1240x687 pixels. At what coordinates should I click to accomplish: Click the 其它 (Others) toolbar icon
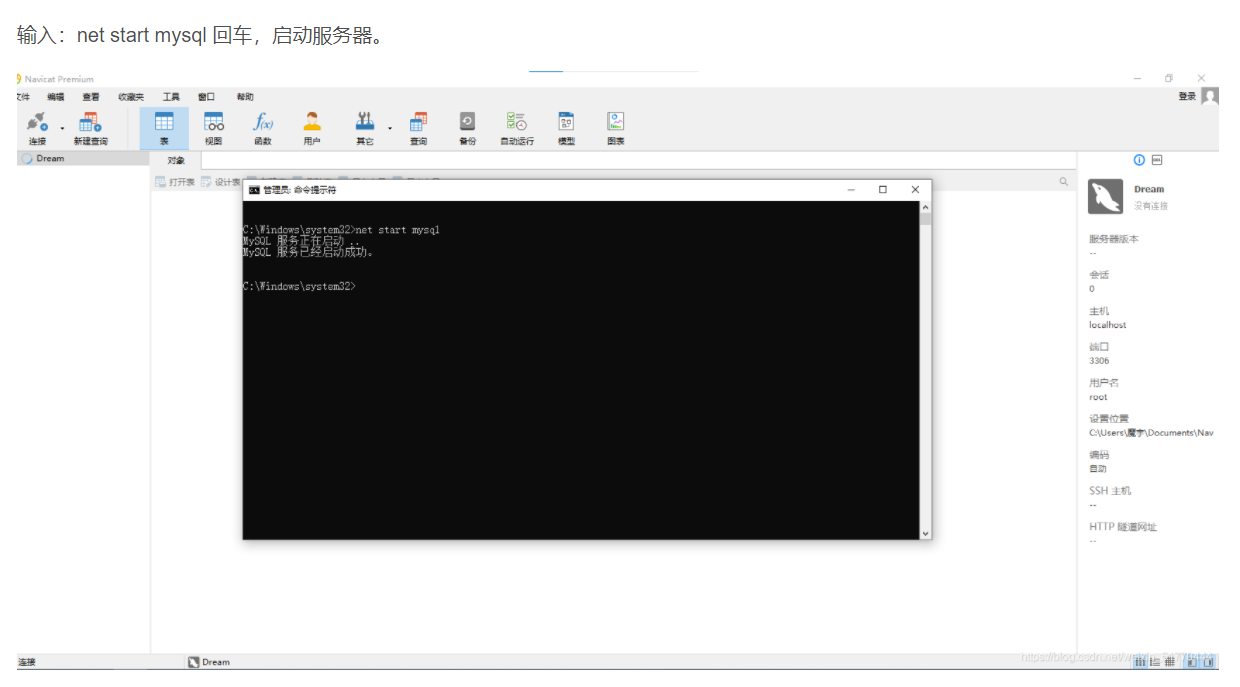pos(365,127)
